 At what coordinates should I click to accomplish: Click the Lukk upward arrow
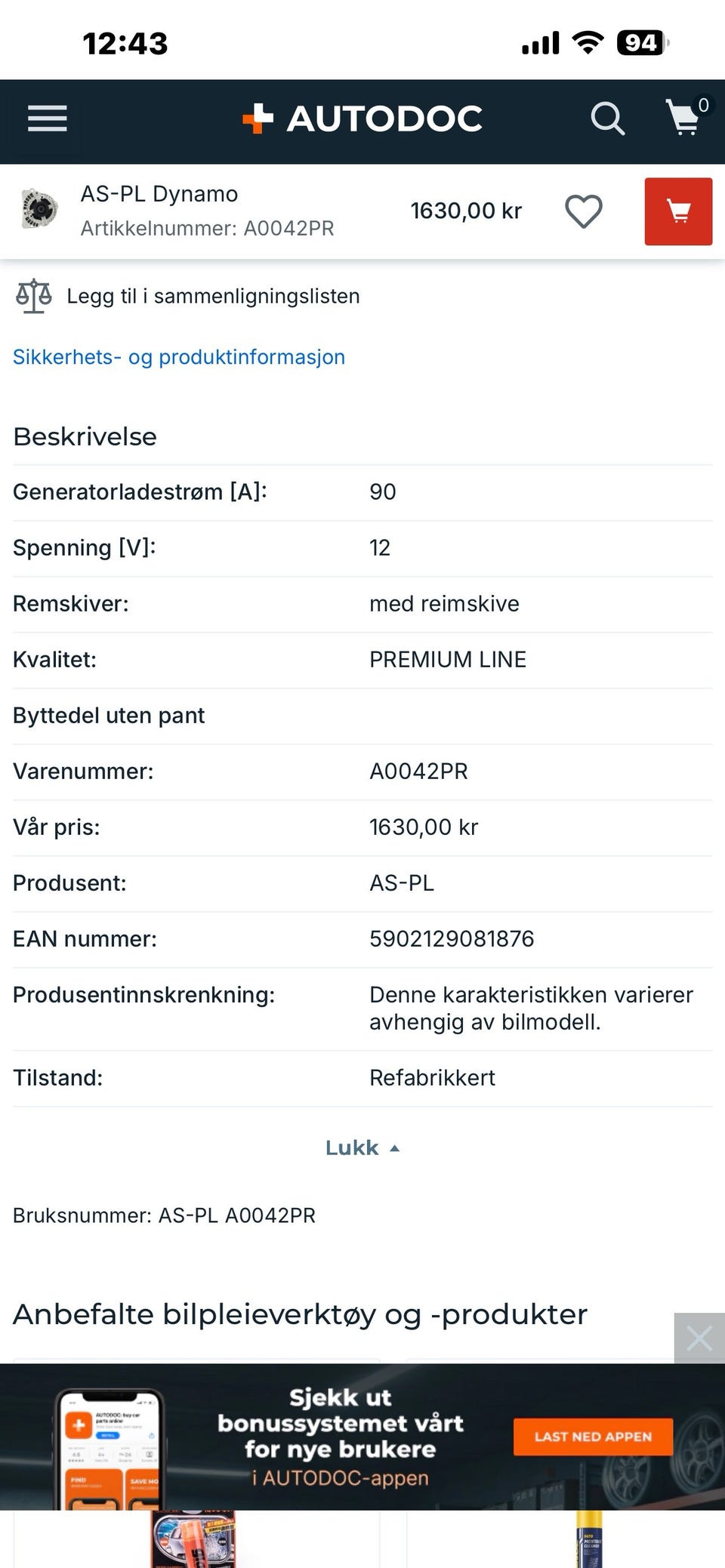coord(394,1148)
